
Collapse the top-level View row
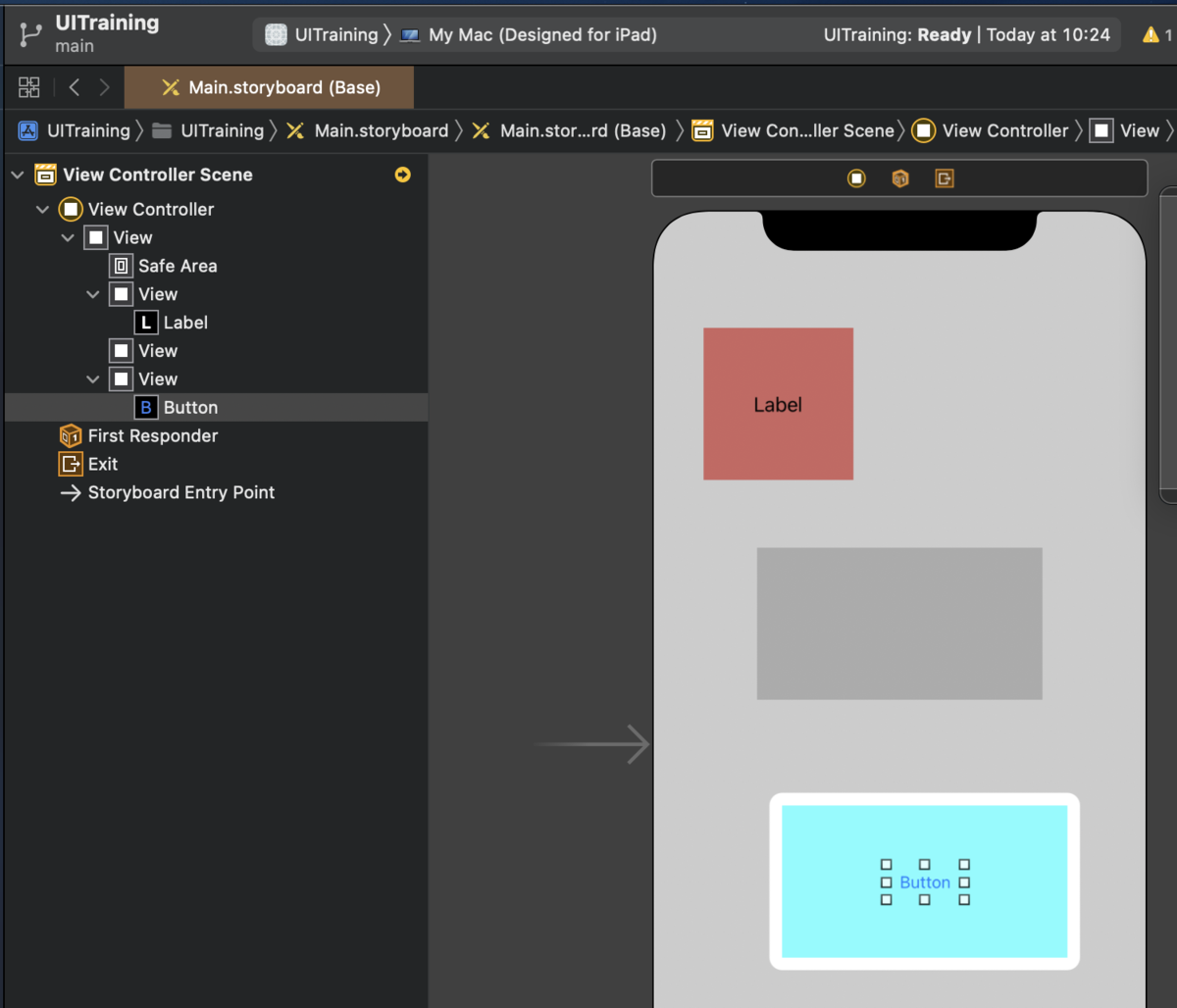point(68,237)
